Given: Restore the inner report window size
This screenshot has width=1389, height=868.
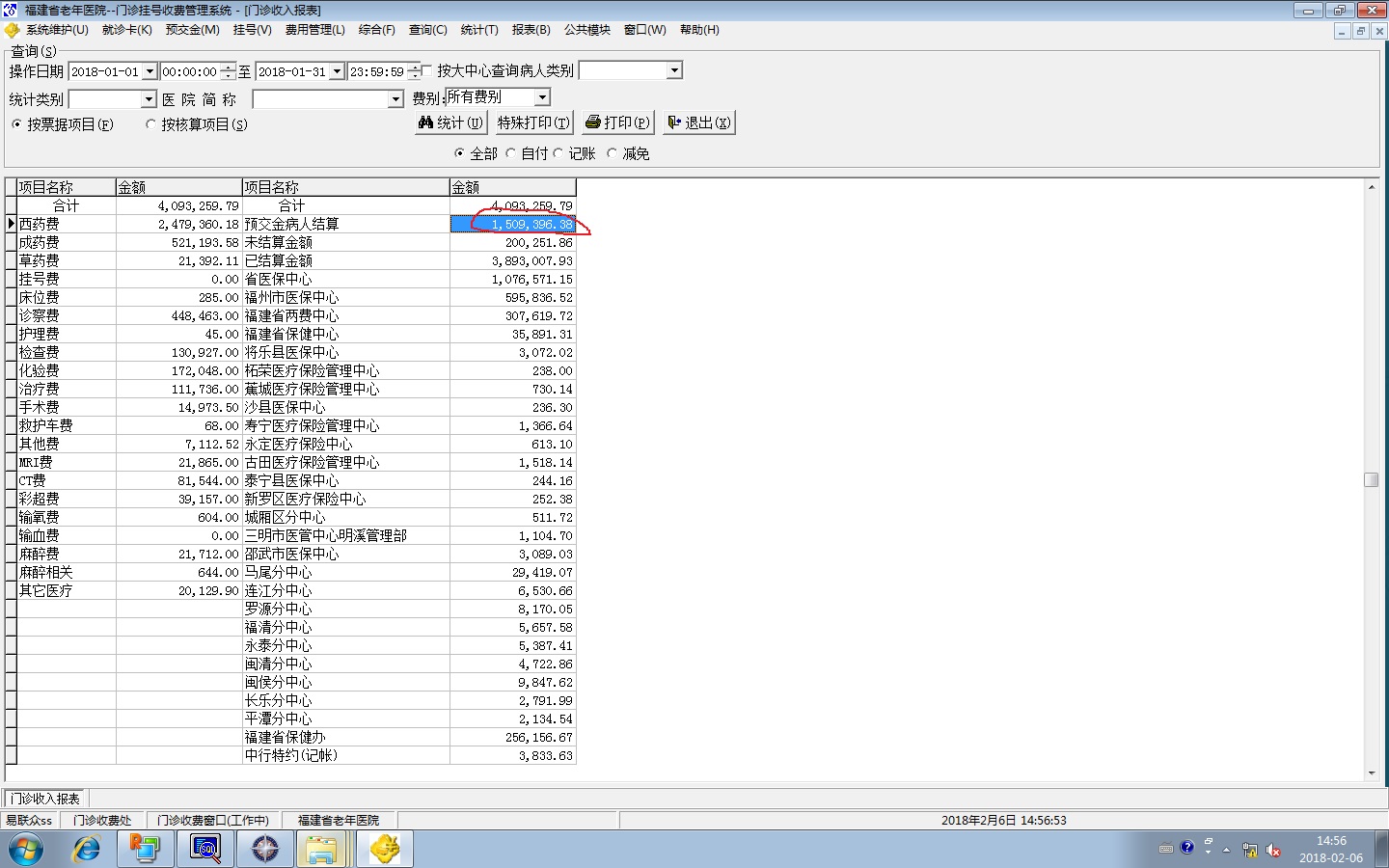Looking at the screenshot, I should pos(1360,31).
